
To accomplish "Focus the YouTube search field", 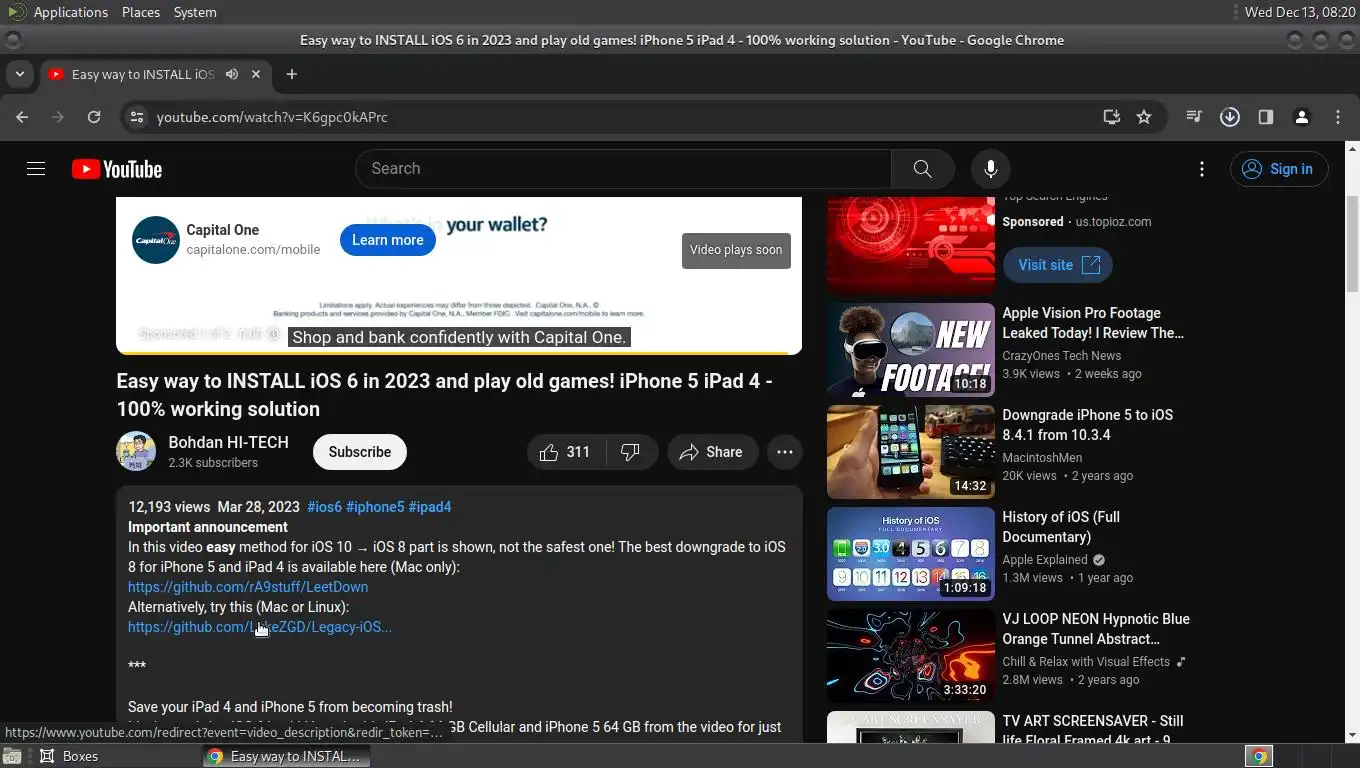I will pos(623,169).
